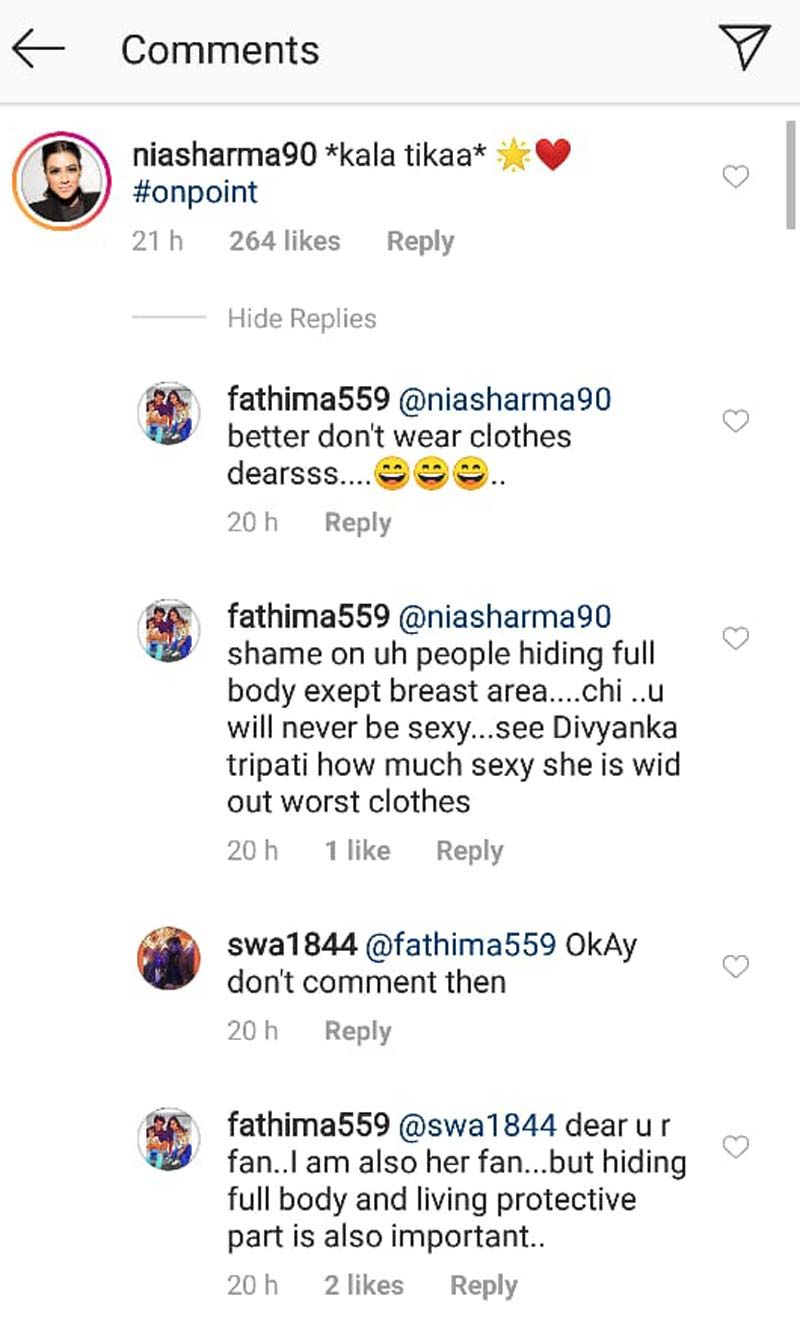Tap the back arrow icon
Image resolution: width=800 pixels, height=1328 pixels.
tap(39, 48)
